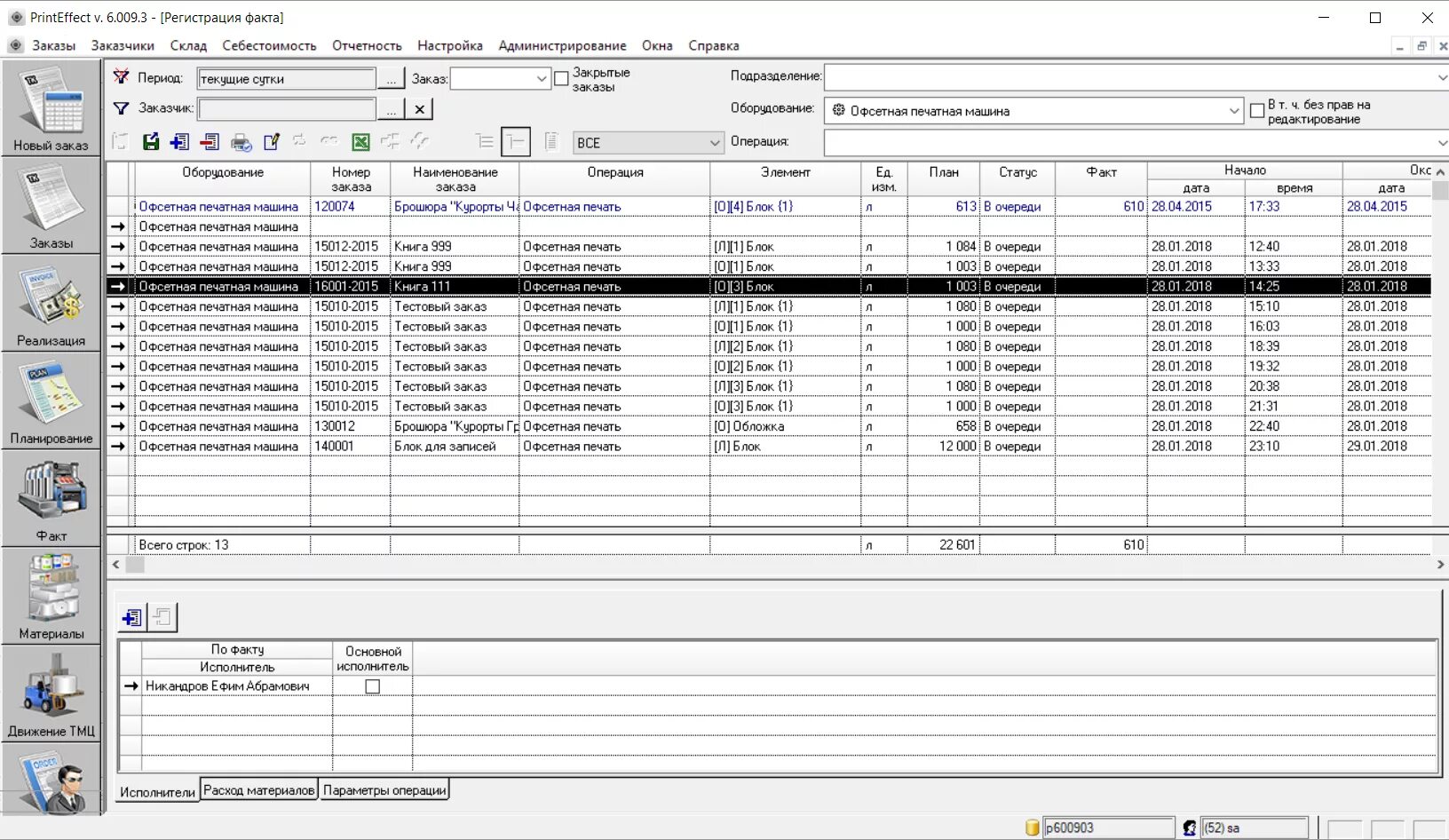Expand the ВСЕ dropdown in the toolbar

715,142
